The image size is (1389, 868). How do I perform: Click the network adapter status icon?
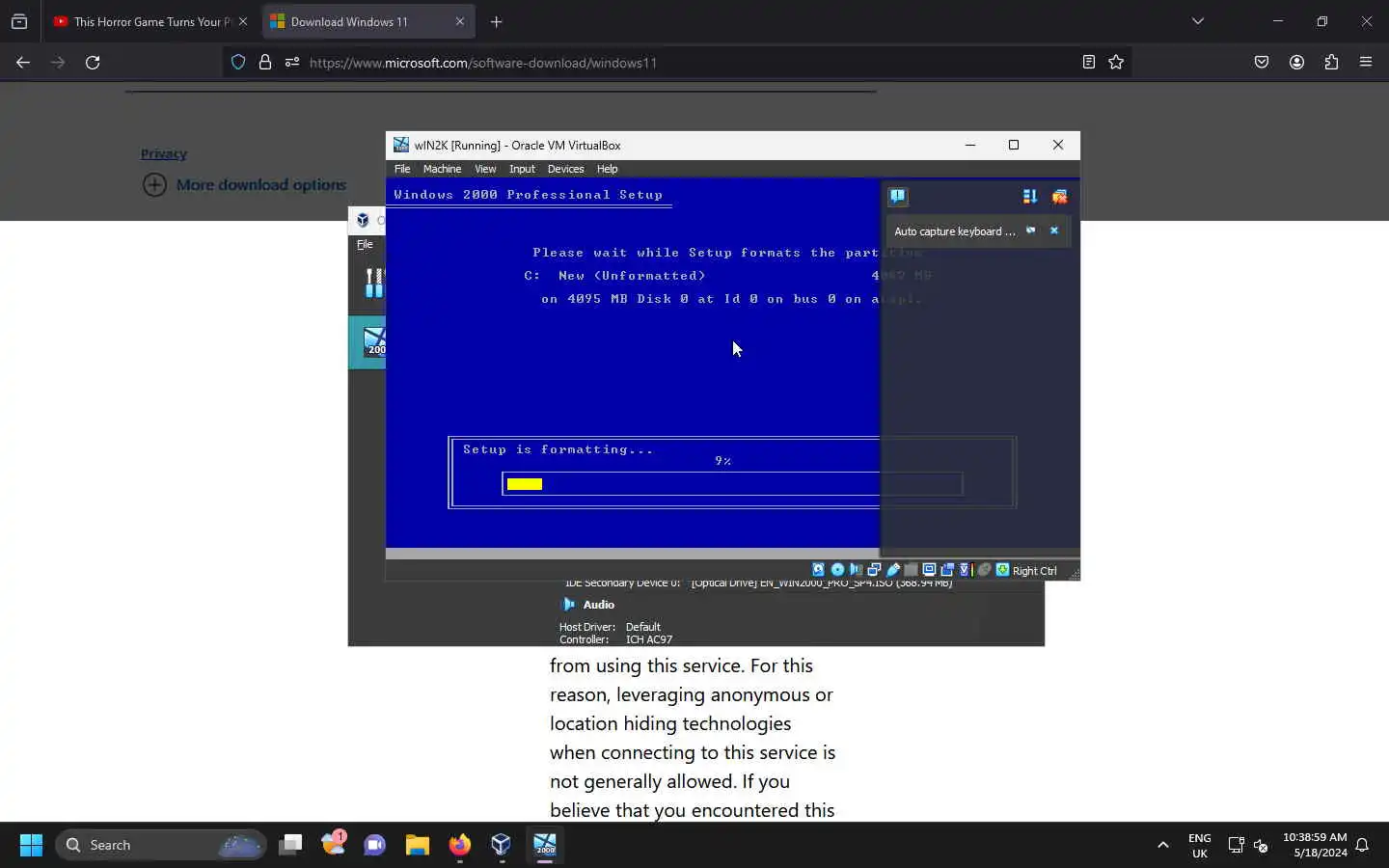point(874,570)
